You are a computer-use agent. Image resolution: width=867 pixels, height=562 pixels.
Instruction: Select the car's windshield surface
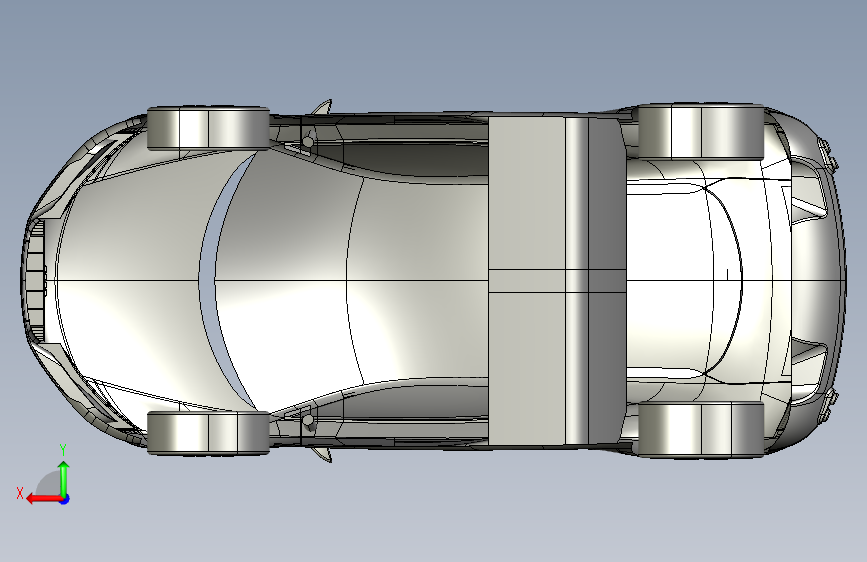click(282, 279)
